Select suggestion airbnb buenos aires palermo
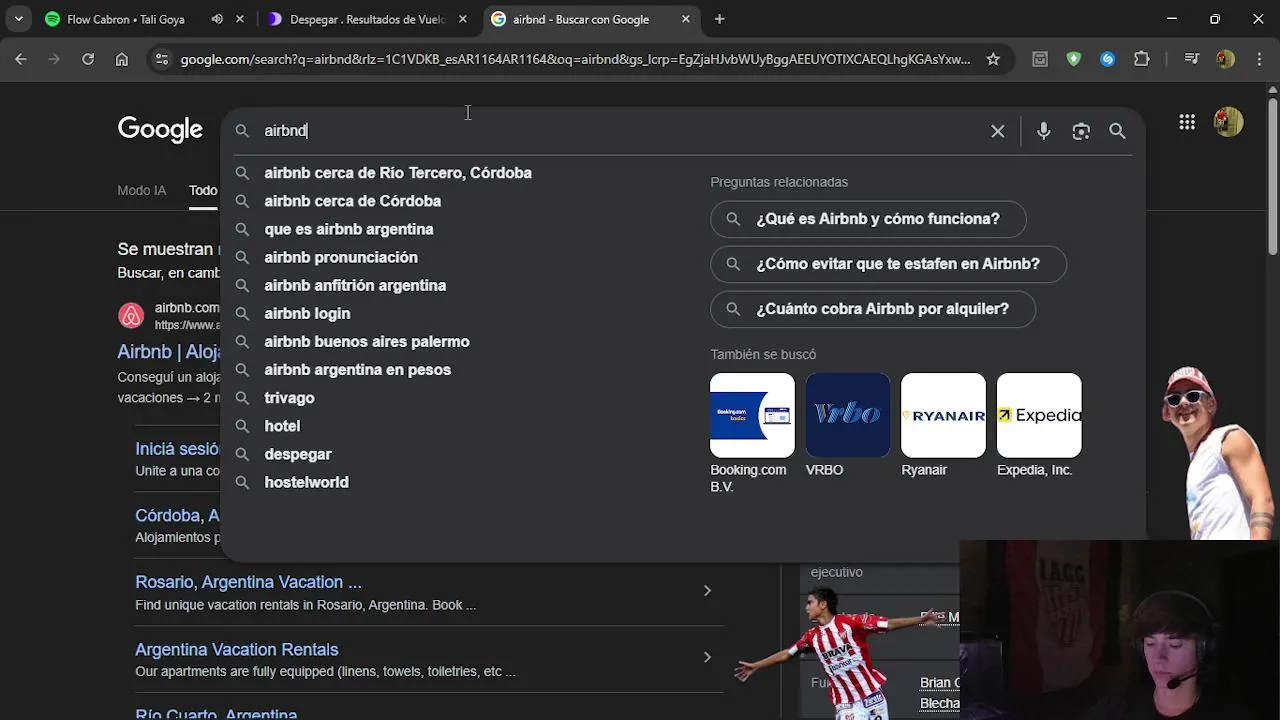The height and width of the screenshot is (720, 1280). click(367, 341)
